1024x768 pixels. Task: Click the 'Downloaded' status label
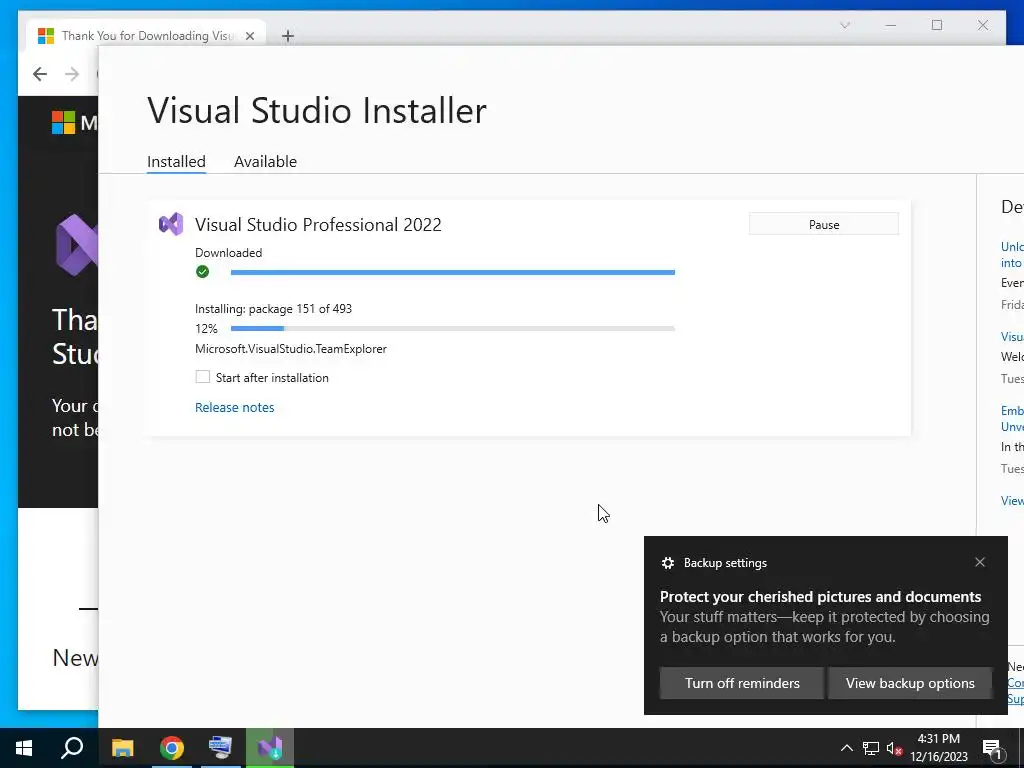pos(229,253)
